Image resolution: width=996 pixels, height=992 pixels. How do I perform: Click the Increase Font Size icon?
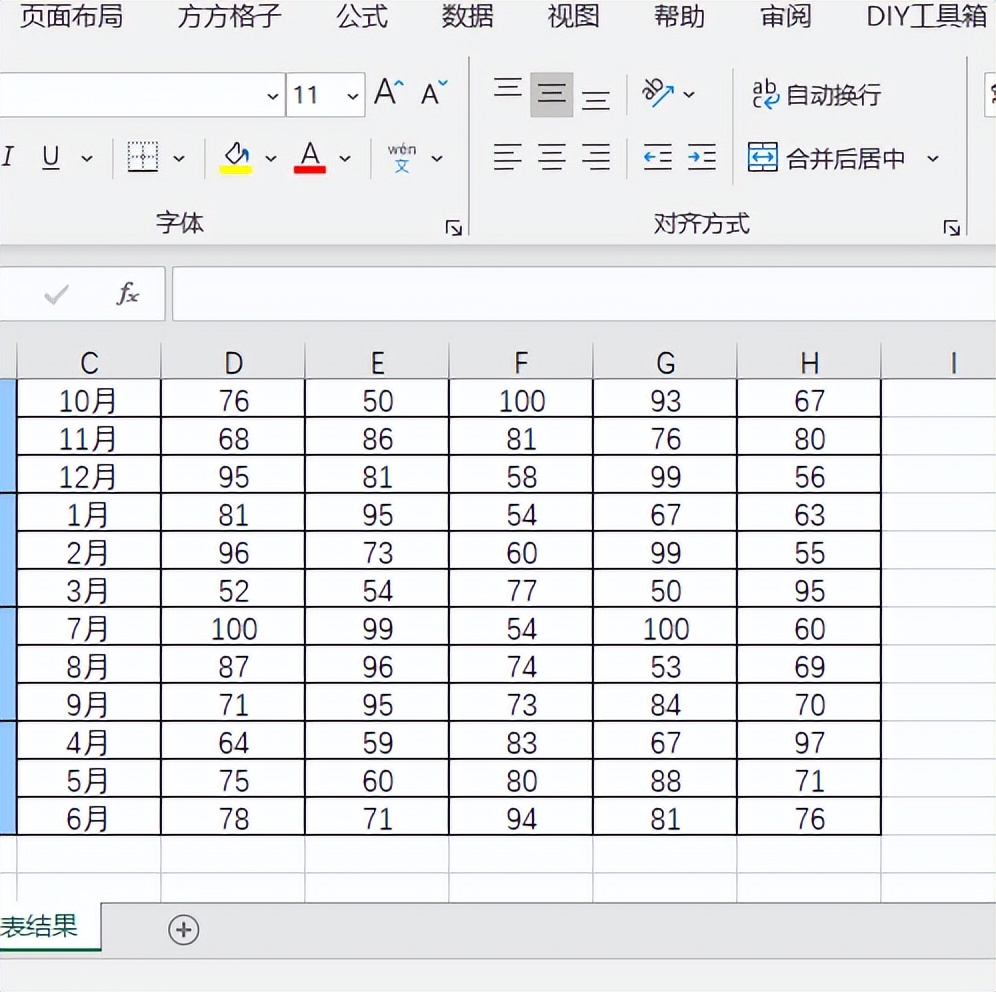click(x=388, y=94)
